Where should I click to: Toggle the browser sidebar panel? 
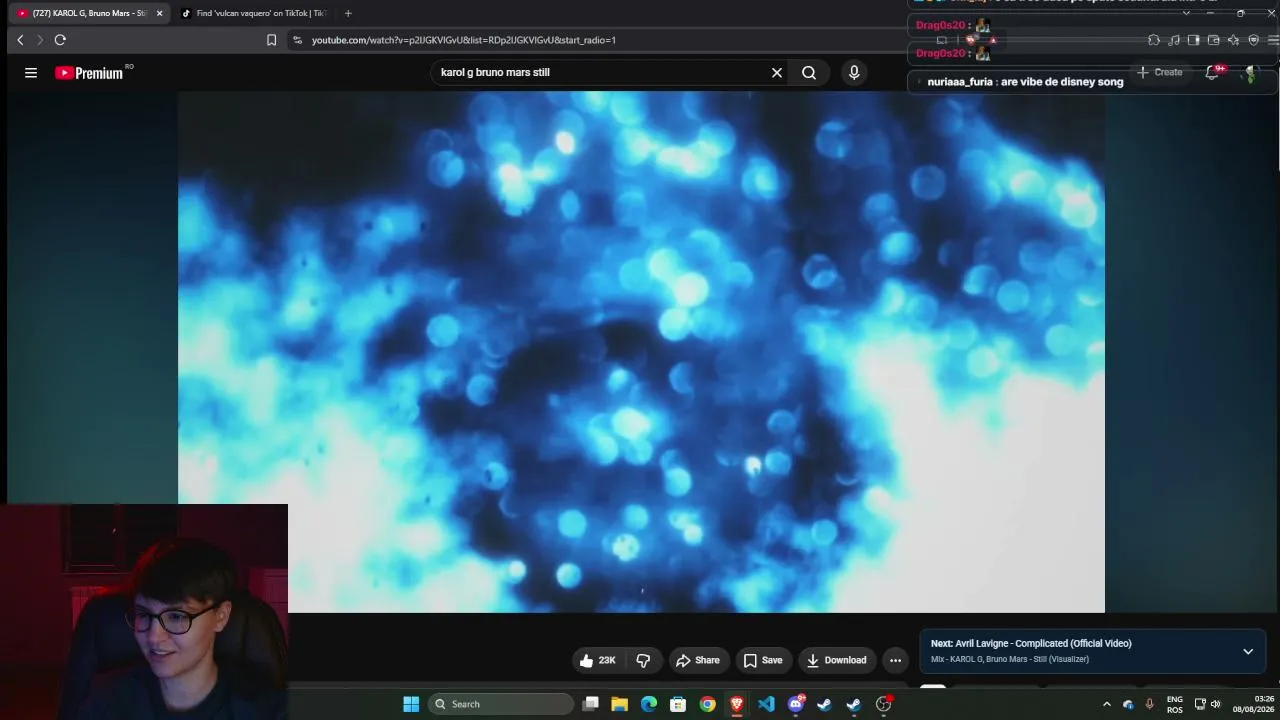point(1193,40)
